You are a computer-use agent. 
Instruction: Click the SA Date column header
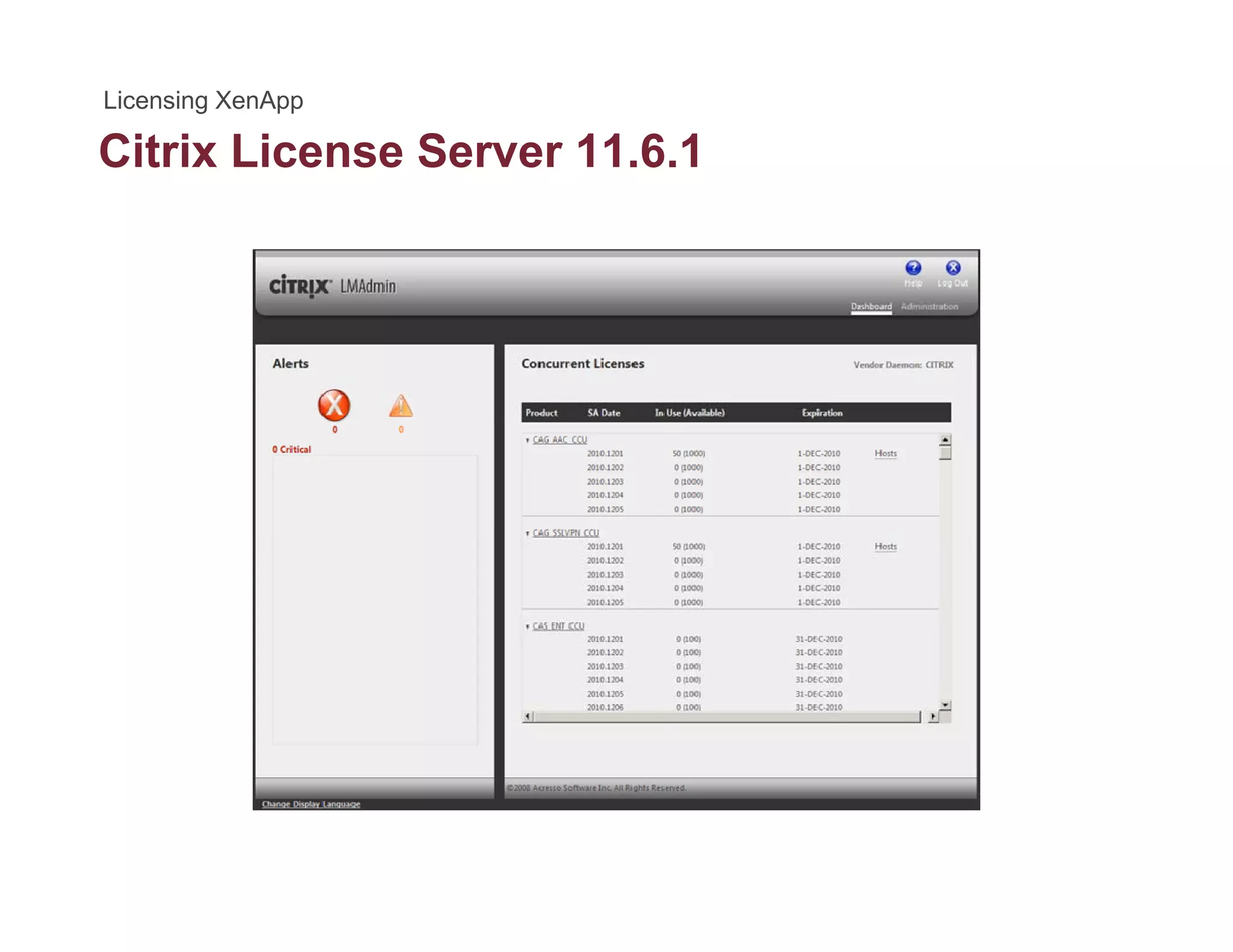pyautogui.click(x=604, y=413)
